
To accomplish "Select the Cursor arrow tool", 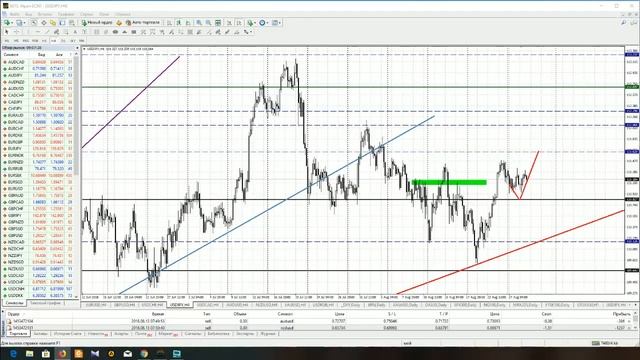I will tap(7, 31).
